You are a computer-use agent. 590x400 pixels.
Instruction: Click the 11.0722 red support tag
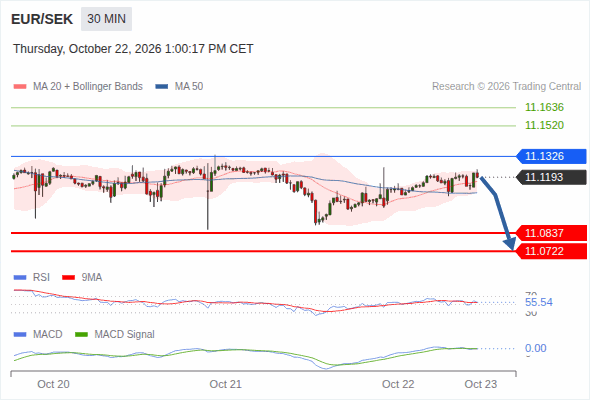551,251
